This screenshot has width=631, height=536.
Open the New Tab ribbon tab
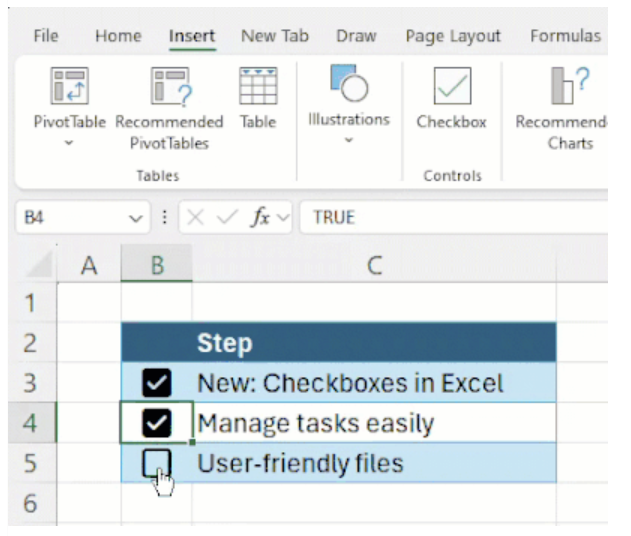[275, 36]
